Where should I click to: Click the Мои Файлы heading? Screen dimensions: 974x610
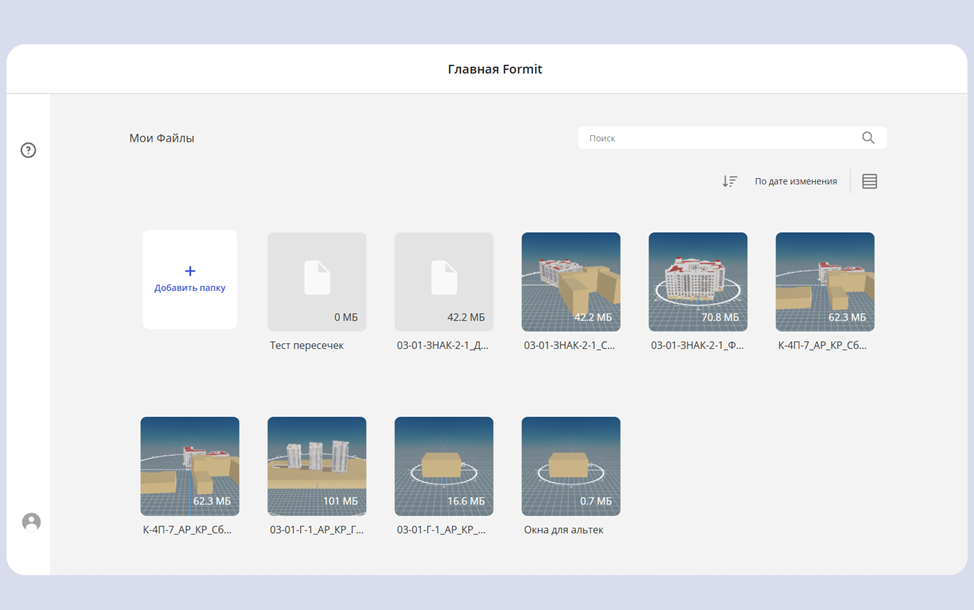[162, 138]
